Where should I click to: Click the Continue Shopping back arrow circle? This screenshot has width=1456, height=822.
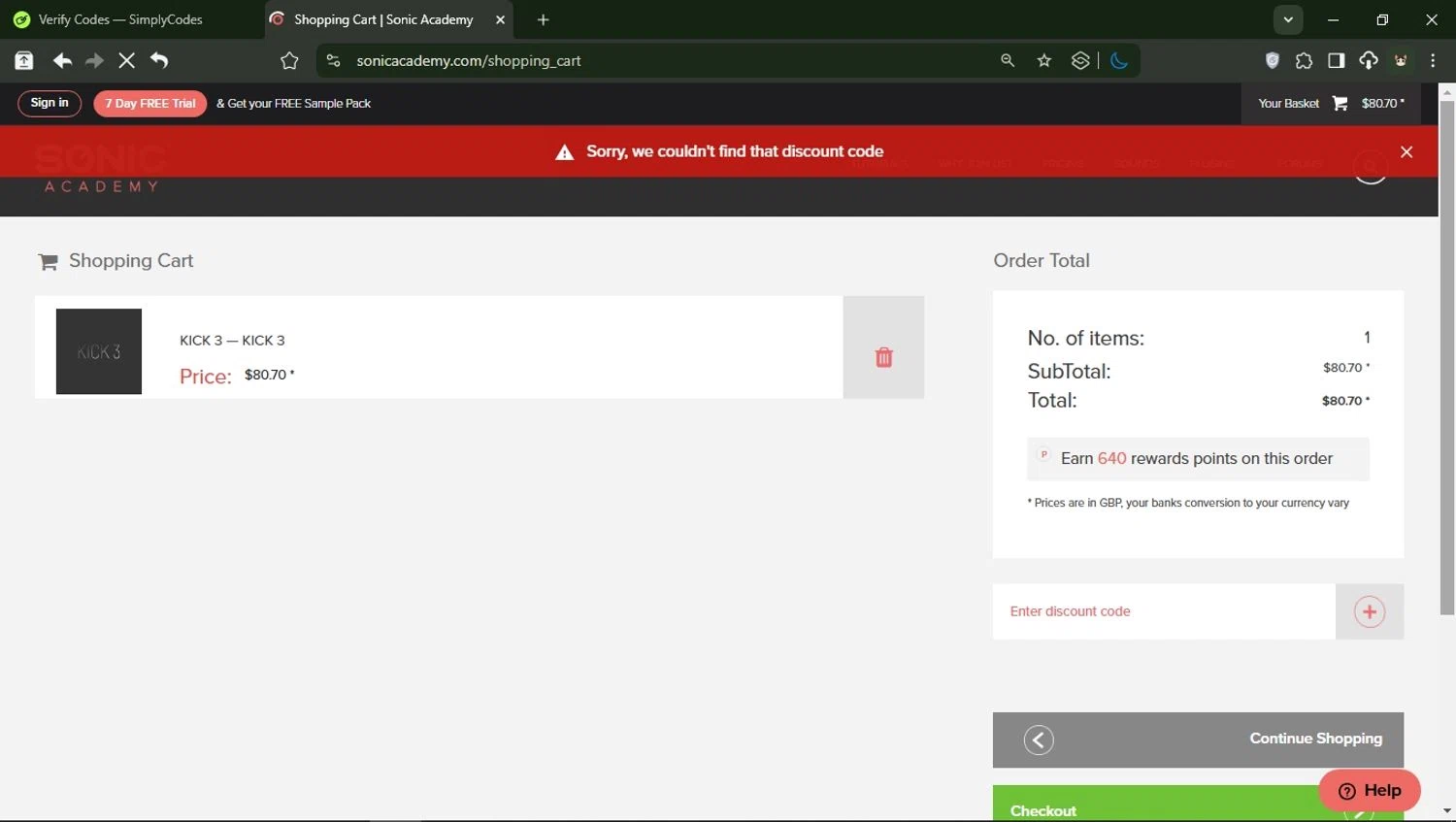1039,740
